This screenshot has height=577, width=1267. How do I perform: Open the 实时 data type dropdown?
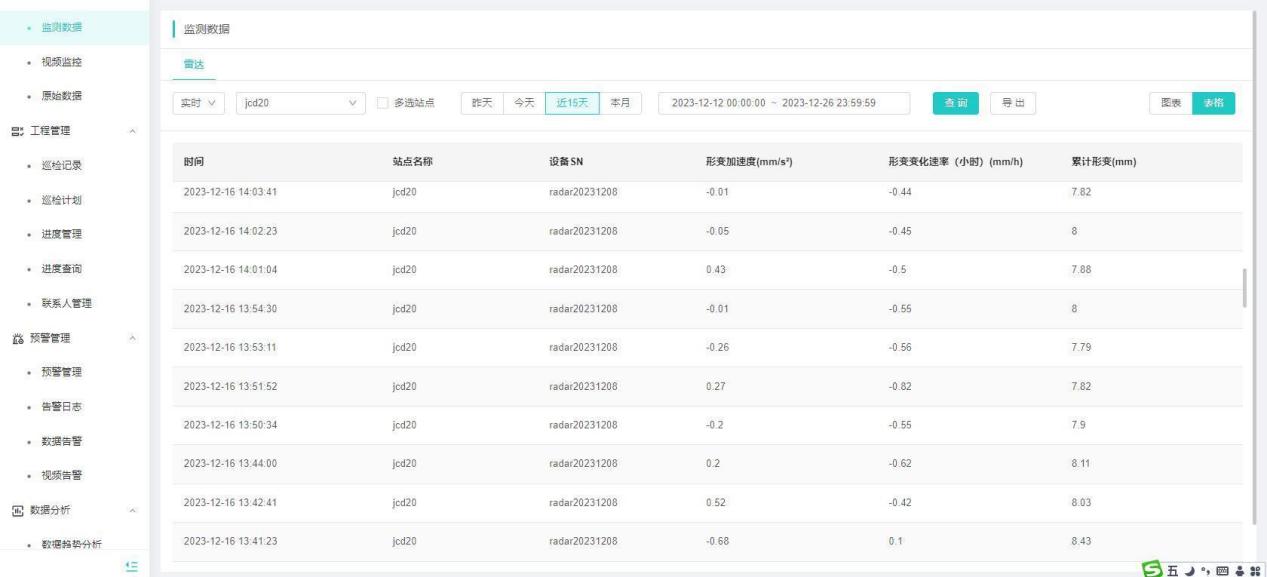[x=200, y=104]
